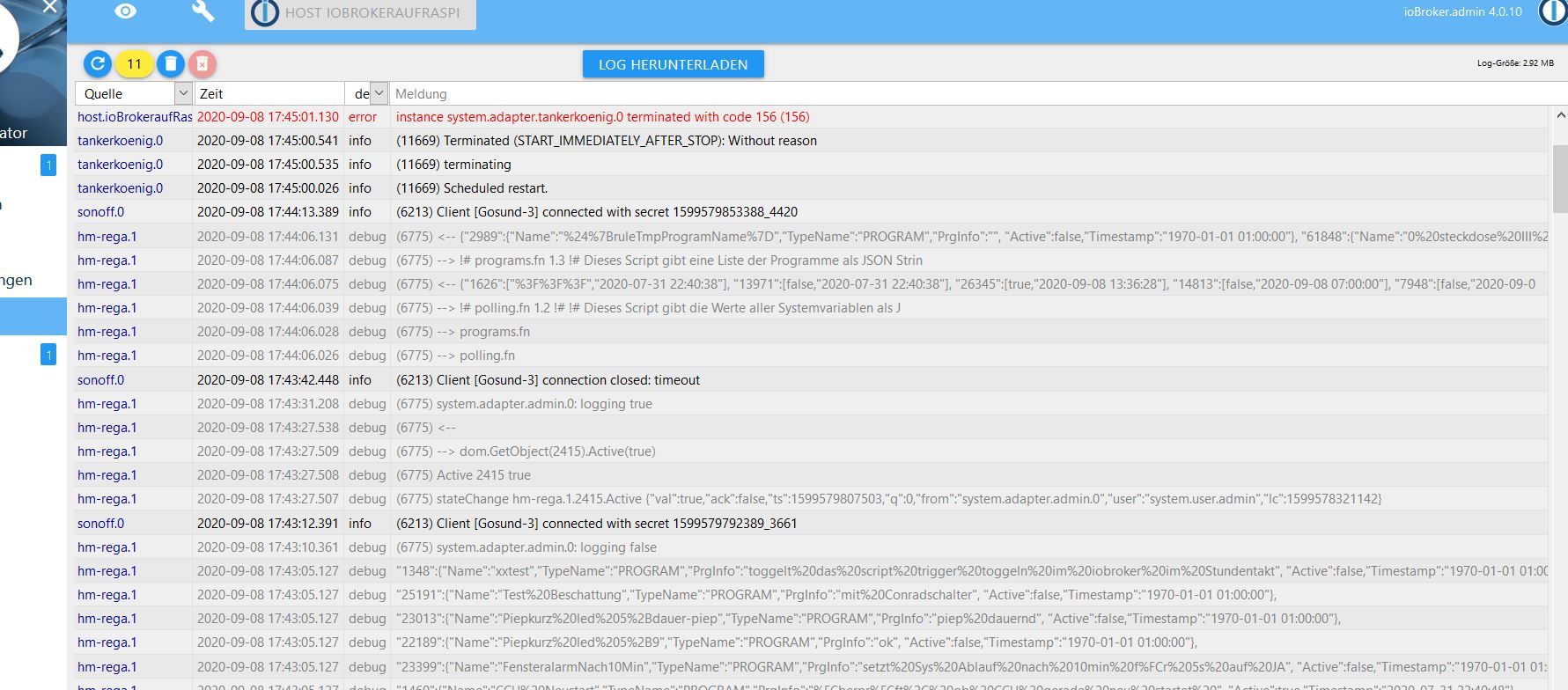Screen dimensions: 1568x690
Task: Click the ioBroker.admin 4.0.10 version text
Action: click(1461, 11)
